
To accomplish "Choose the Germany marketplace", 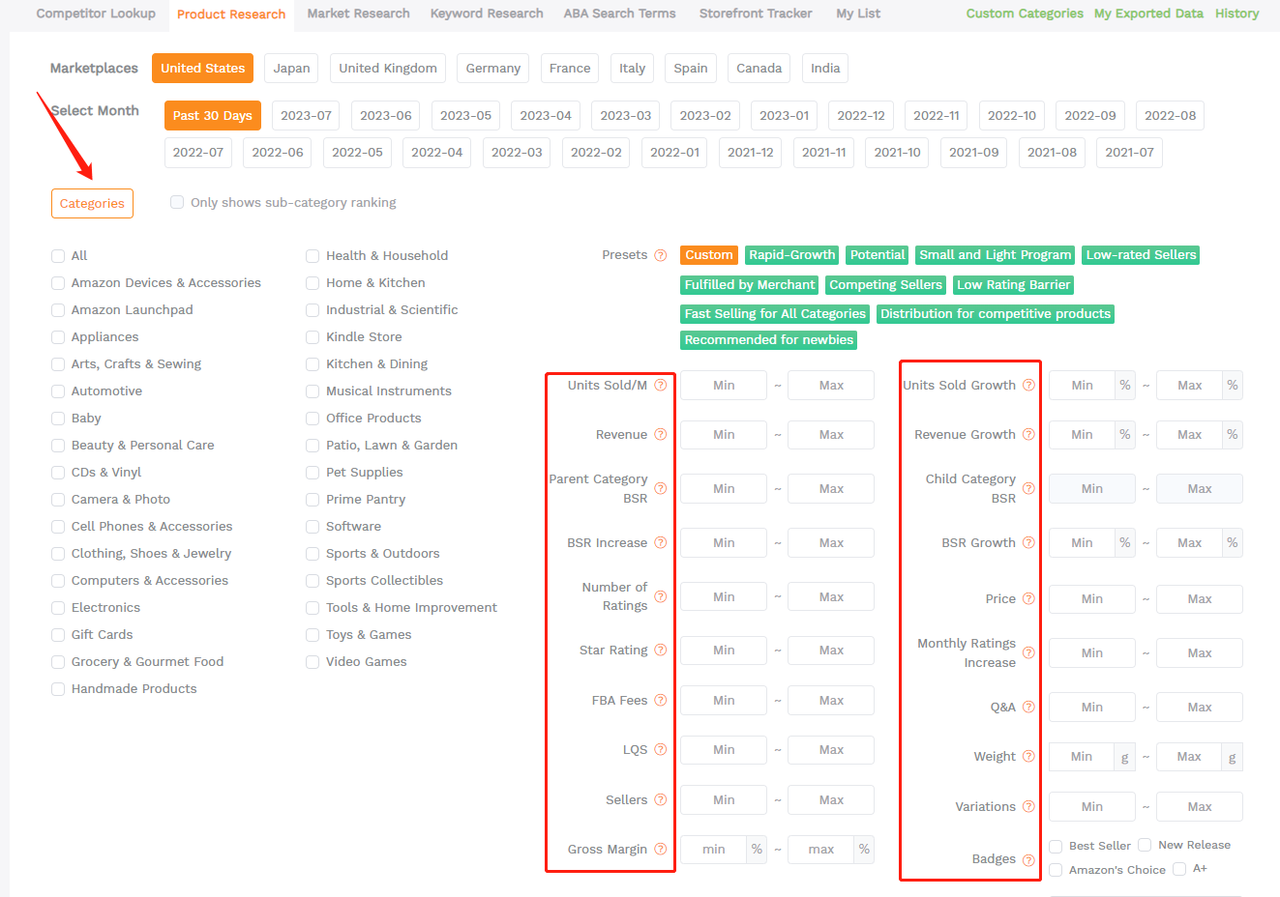I will click(x=493, y=68).
